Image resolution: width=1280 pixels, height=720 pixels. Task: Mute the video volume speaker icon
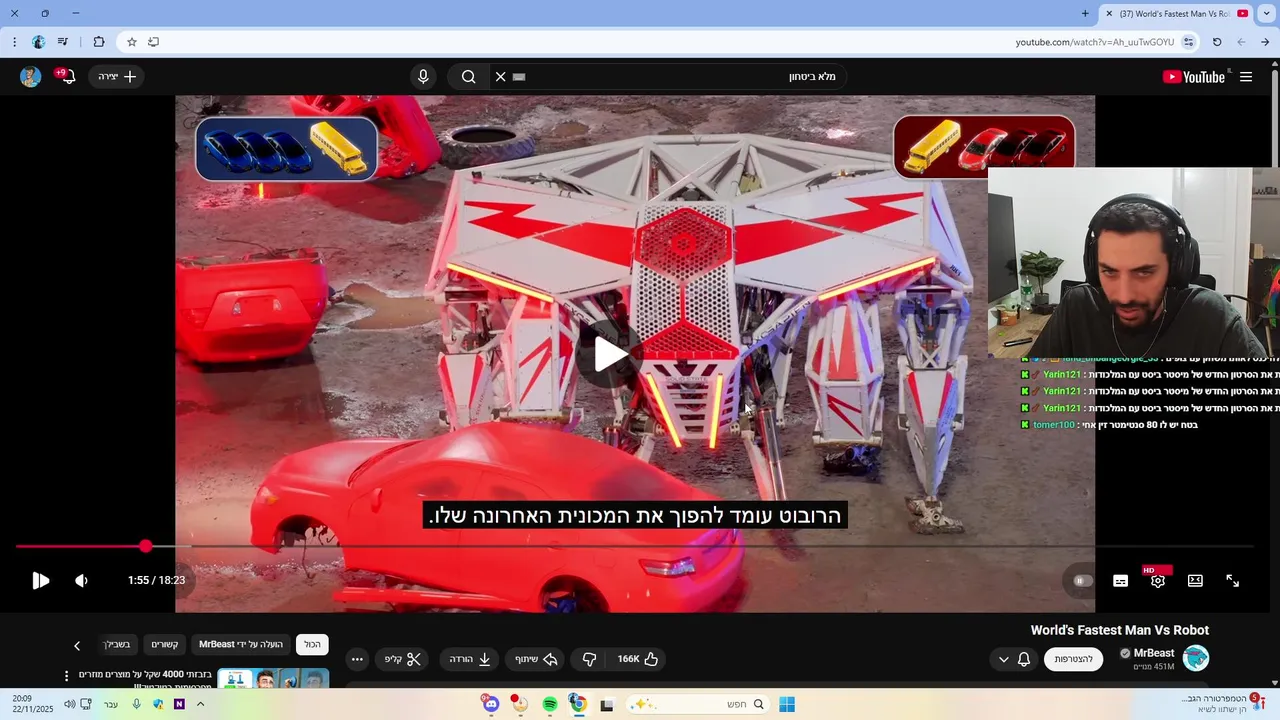pos(81,580)
